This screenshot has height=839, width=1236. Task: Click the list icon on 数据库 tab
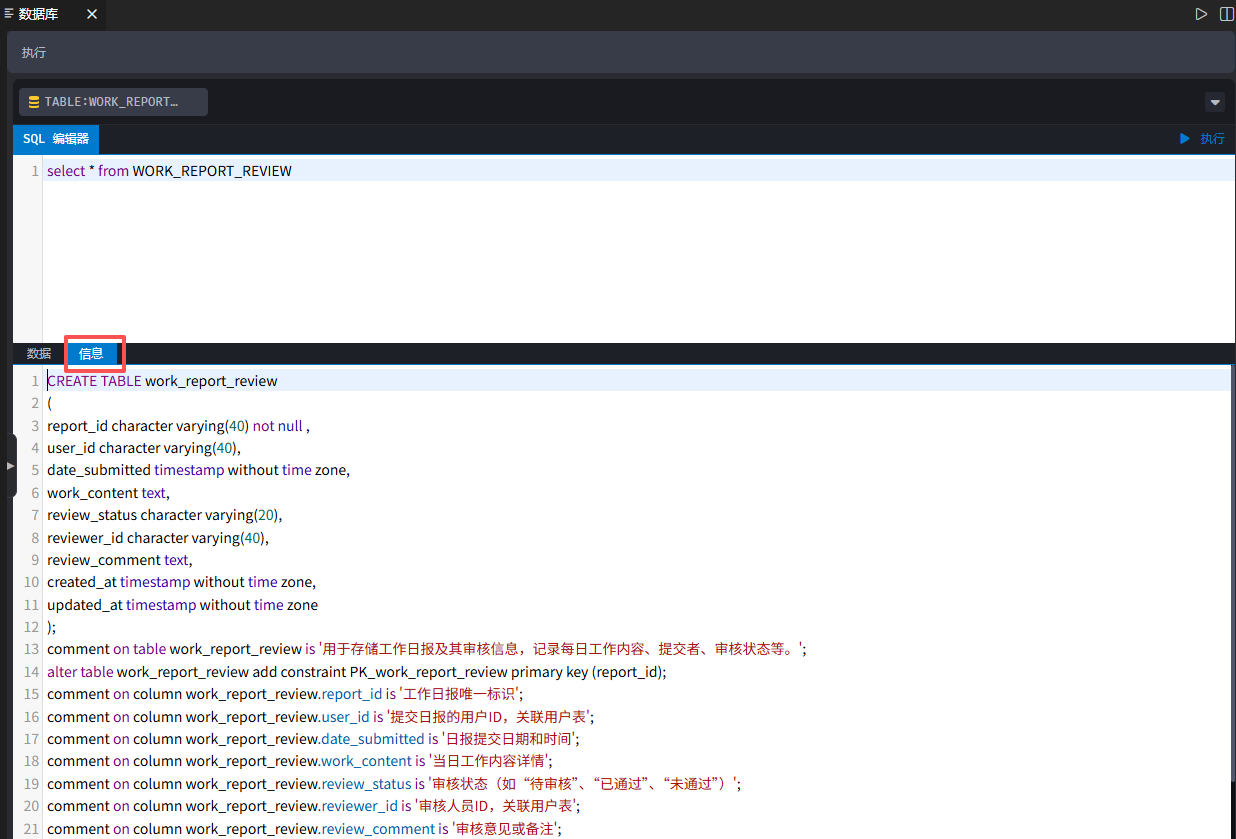pos(9,14)
